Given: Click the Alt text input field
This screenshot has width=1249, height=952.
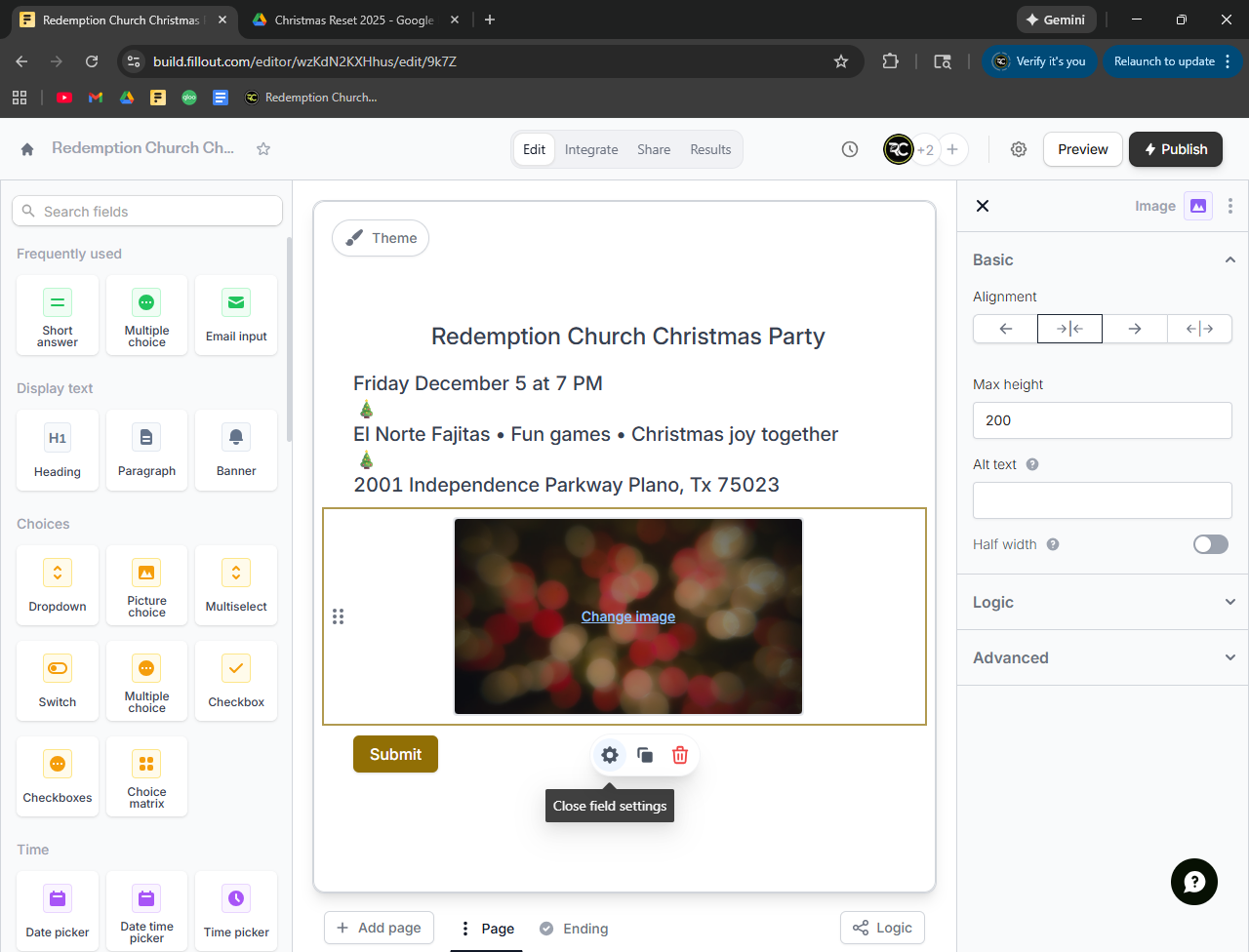Looking at the screenshot, I should tap(1103, 500).
